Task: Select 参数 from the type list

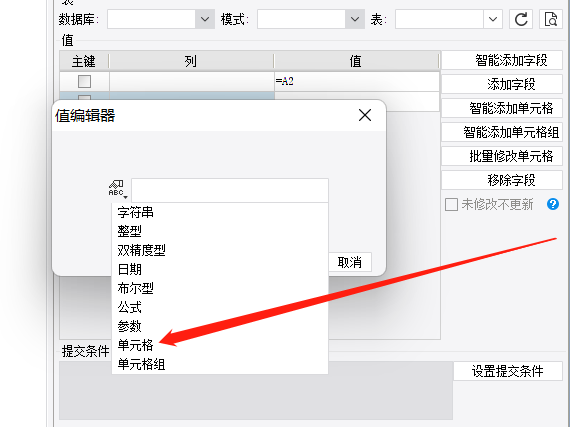Action: 220,326
